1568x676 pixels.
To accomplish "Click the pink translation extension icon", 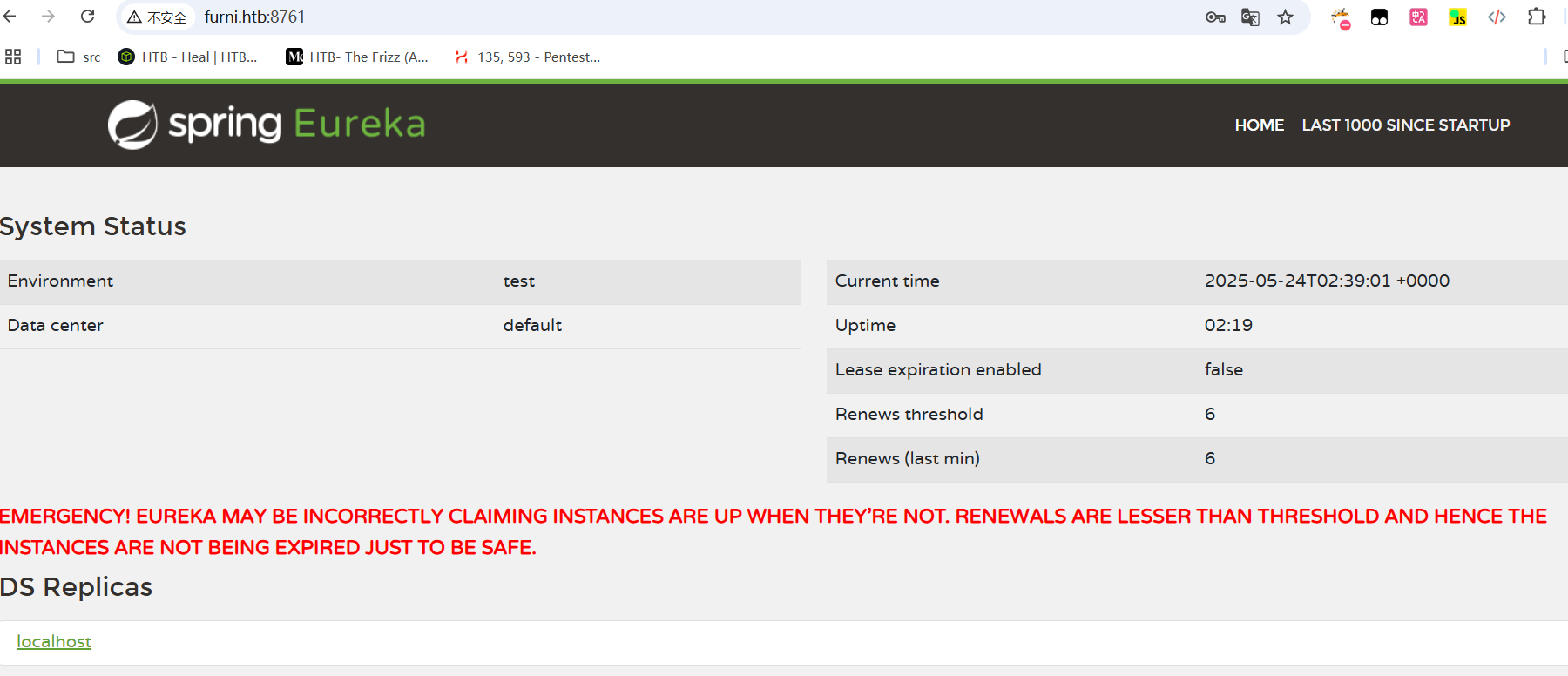I will (1418, 17).
